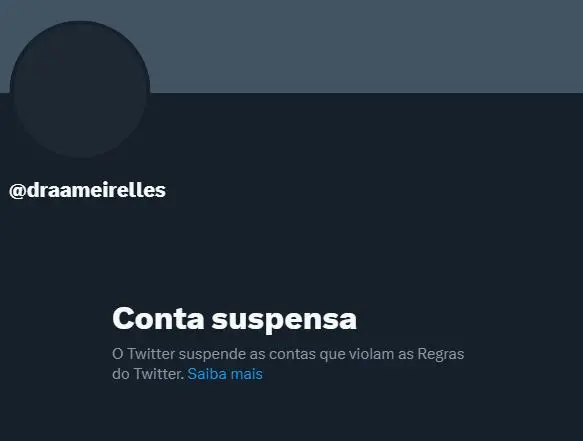Select the word Regras in the description
Screen dimensions: 583x441
click(441, 355)
